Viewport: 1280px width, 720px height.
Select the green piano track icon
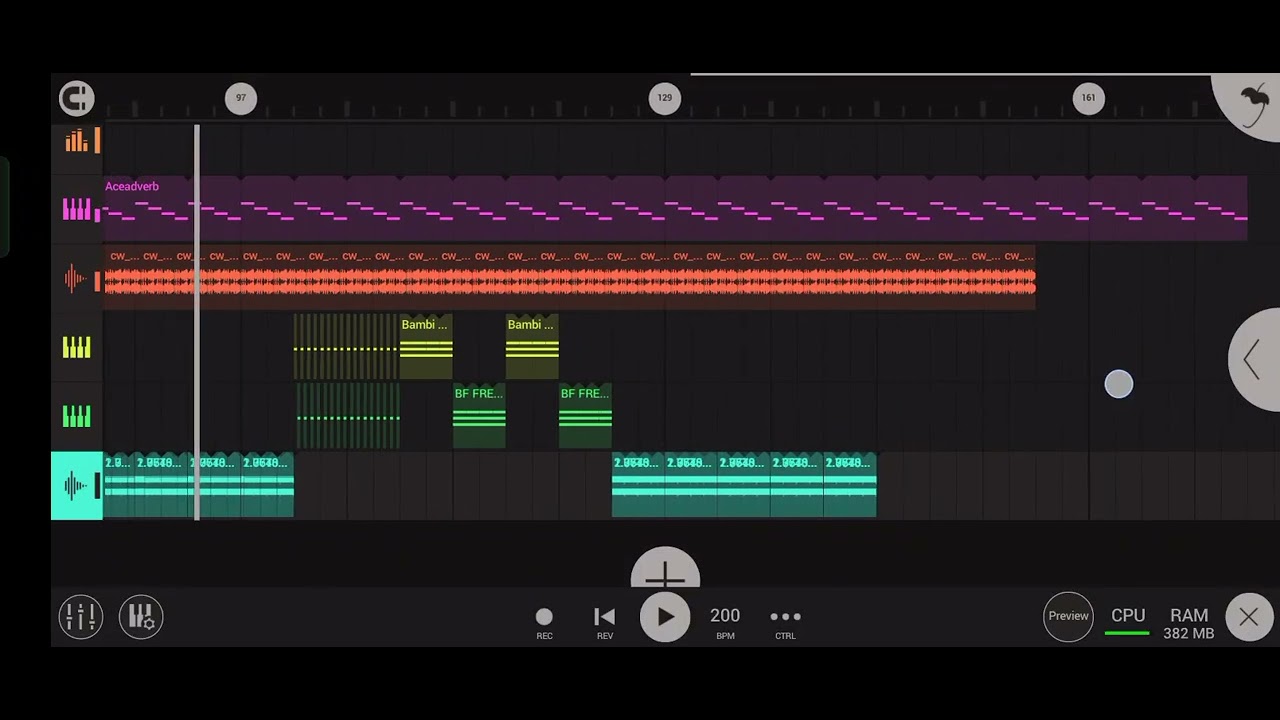(x=77, y=416)
